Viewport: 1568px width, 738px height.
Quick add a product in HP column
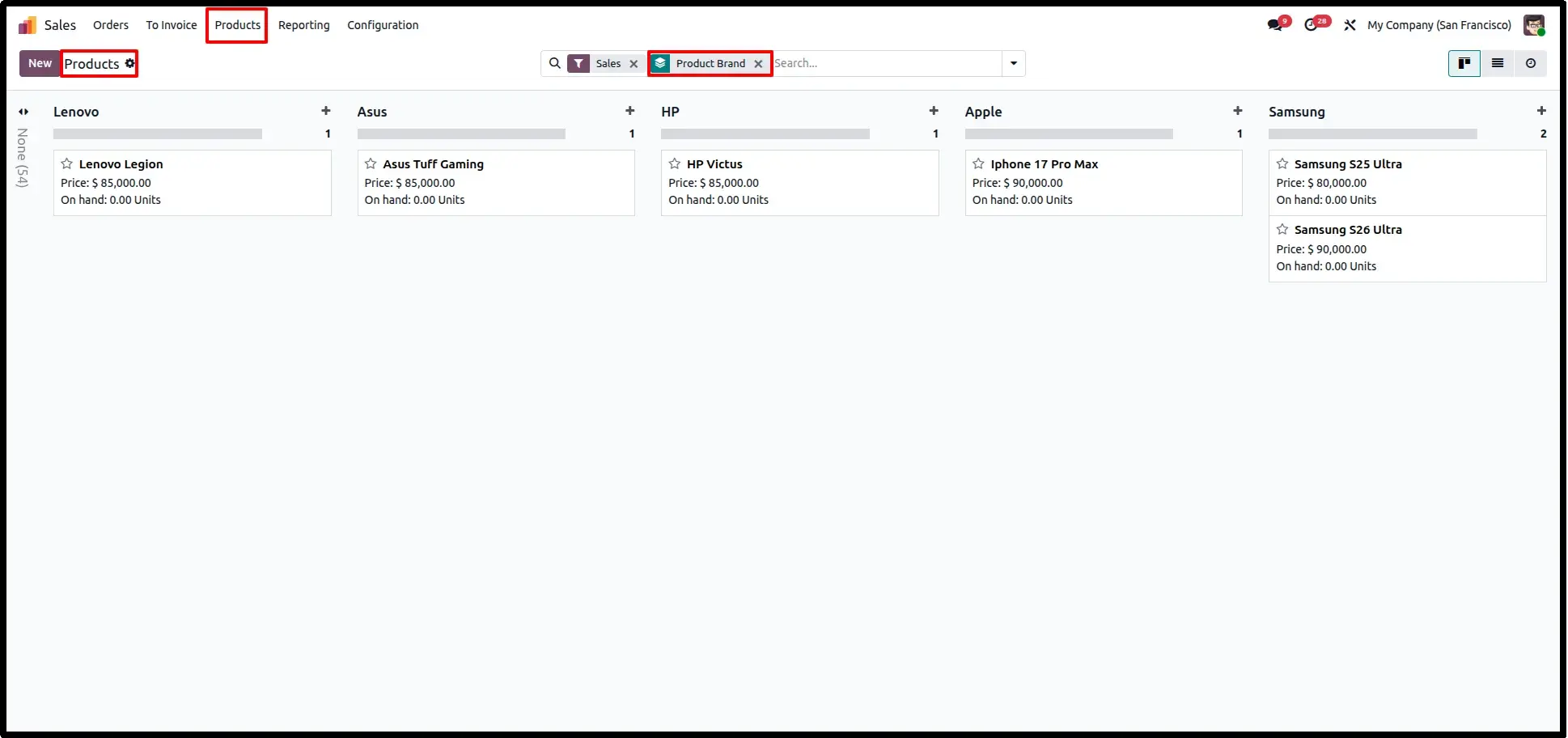tap(934, 111)
